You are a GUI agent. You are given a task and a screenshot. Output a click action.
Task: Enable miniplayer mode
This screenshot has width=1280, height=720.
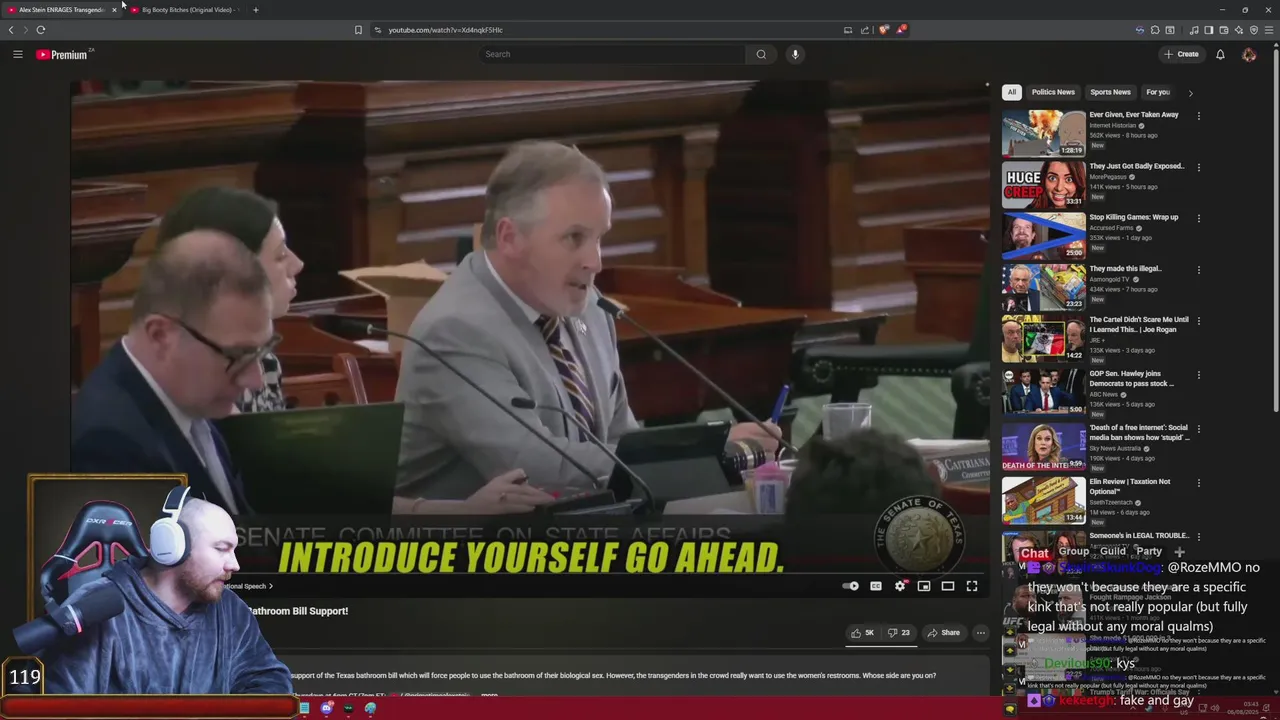click(x=924, y=586)
